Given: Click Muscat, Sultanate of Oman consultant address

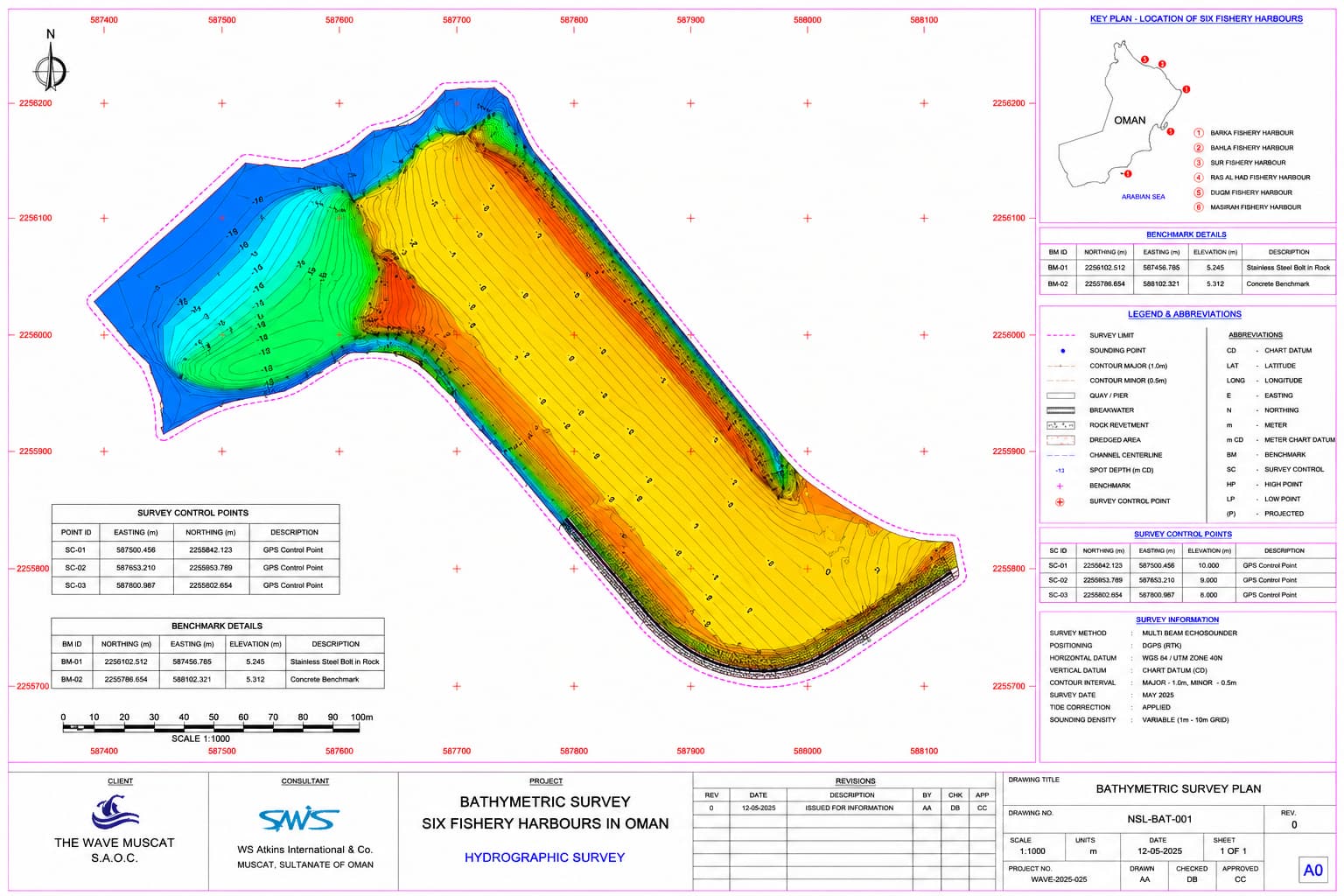Looking at the screenshot, I should [x=305, y=864].
